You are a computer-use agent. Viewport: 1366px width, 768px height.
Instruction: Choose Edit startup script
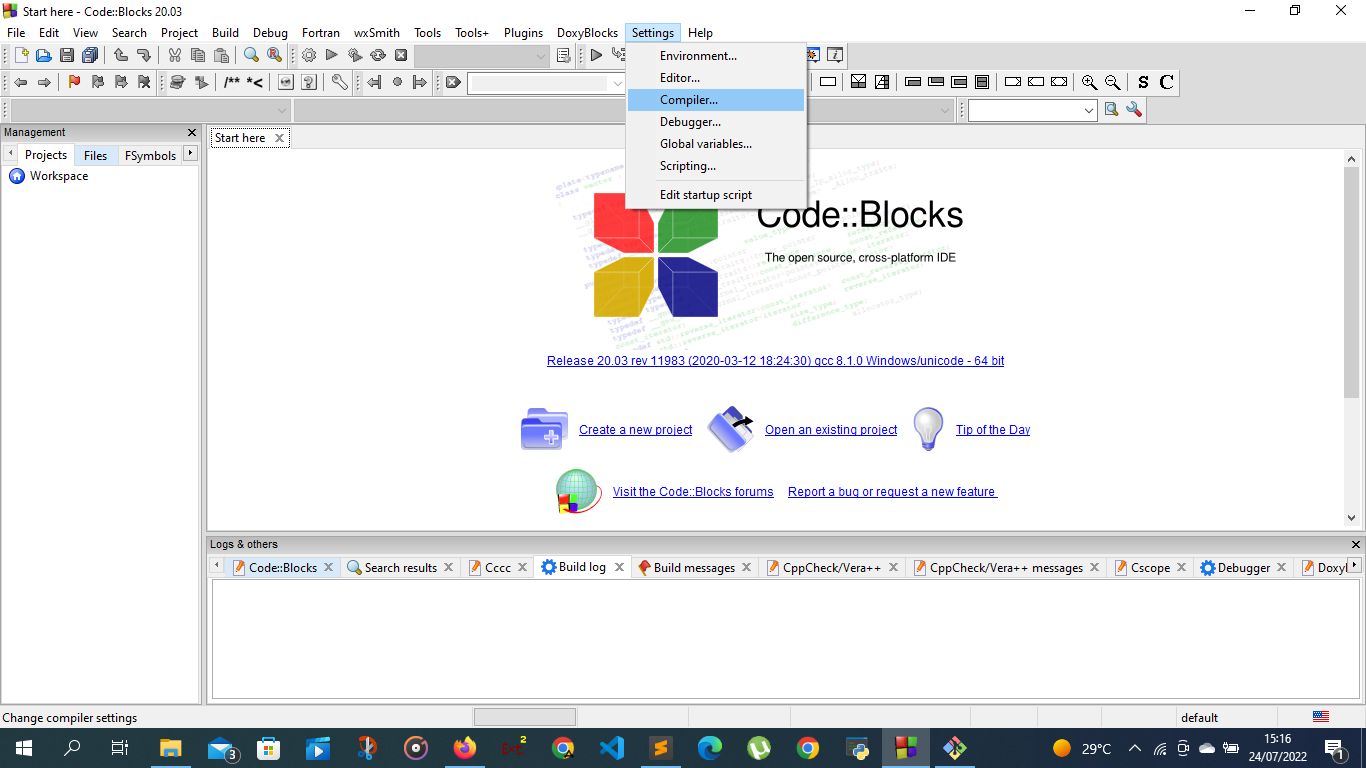tap(715, 195)
